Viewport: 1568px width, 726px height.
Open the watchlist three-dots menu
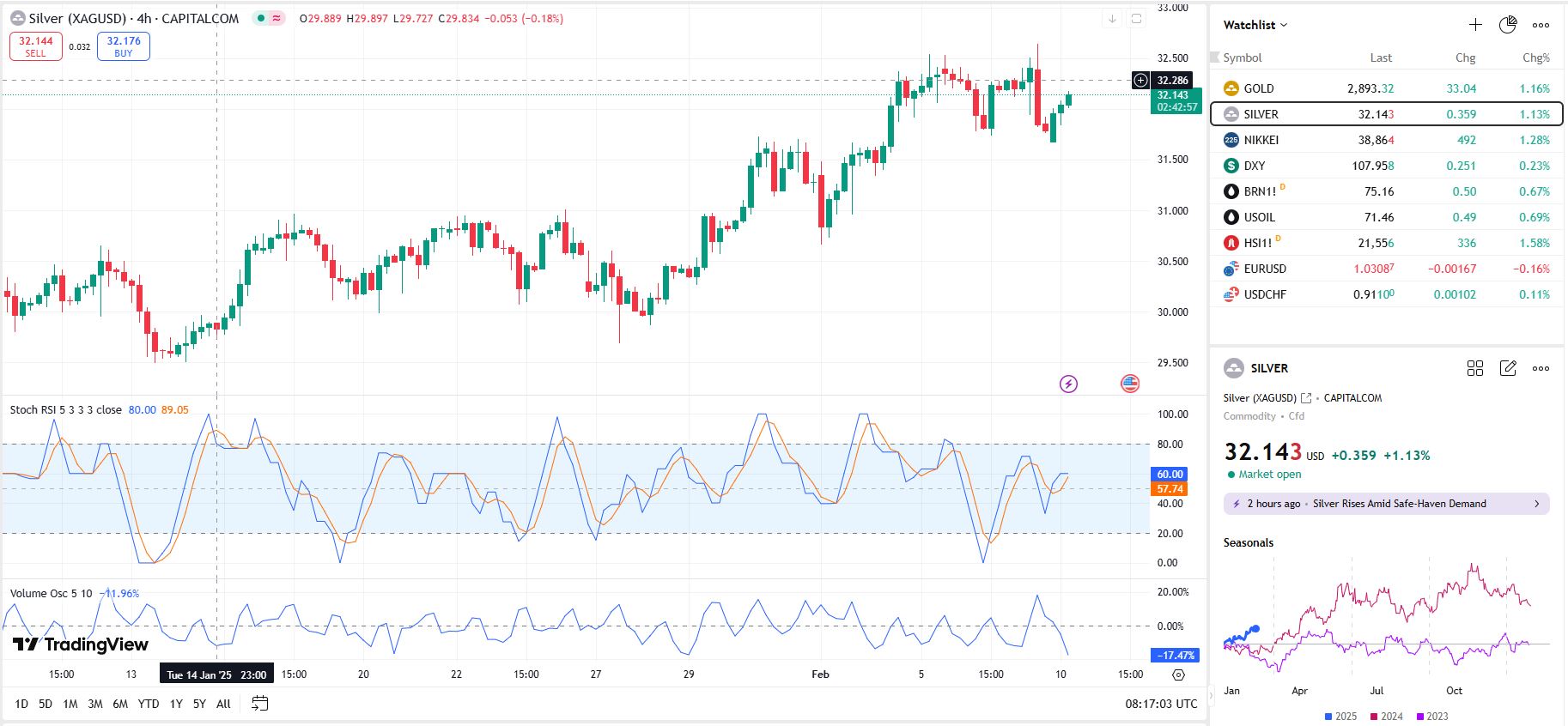(1541, 25)
